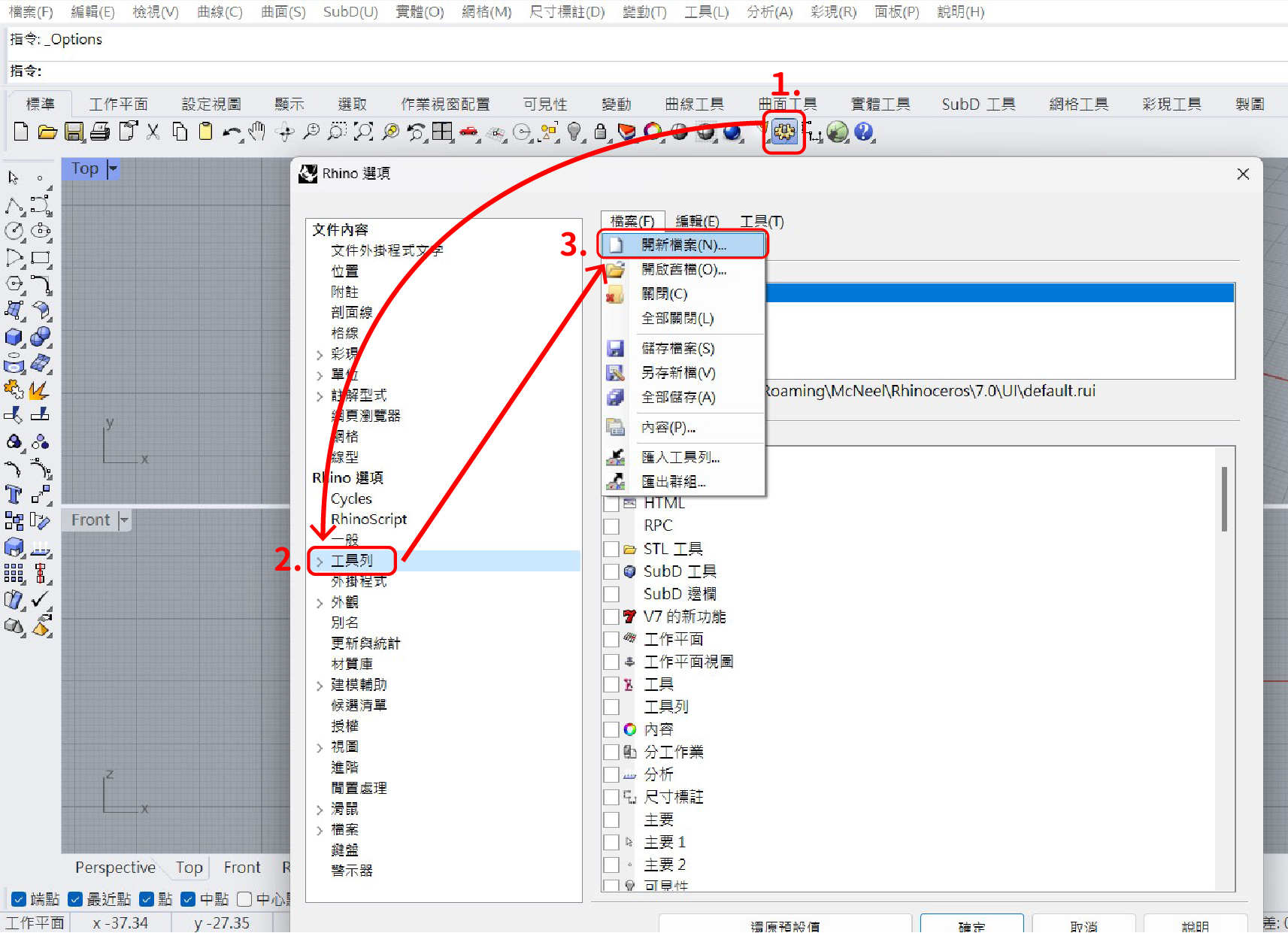Enable the 工作平面視圖 checkbox

tap(611, 662)
